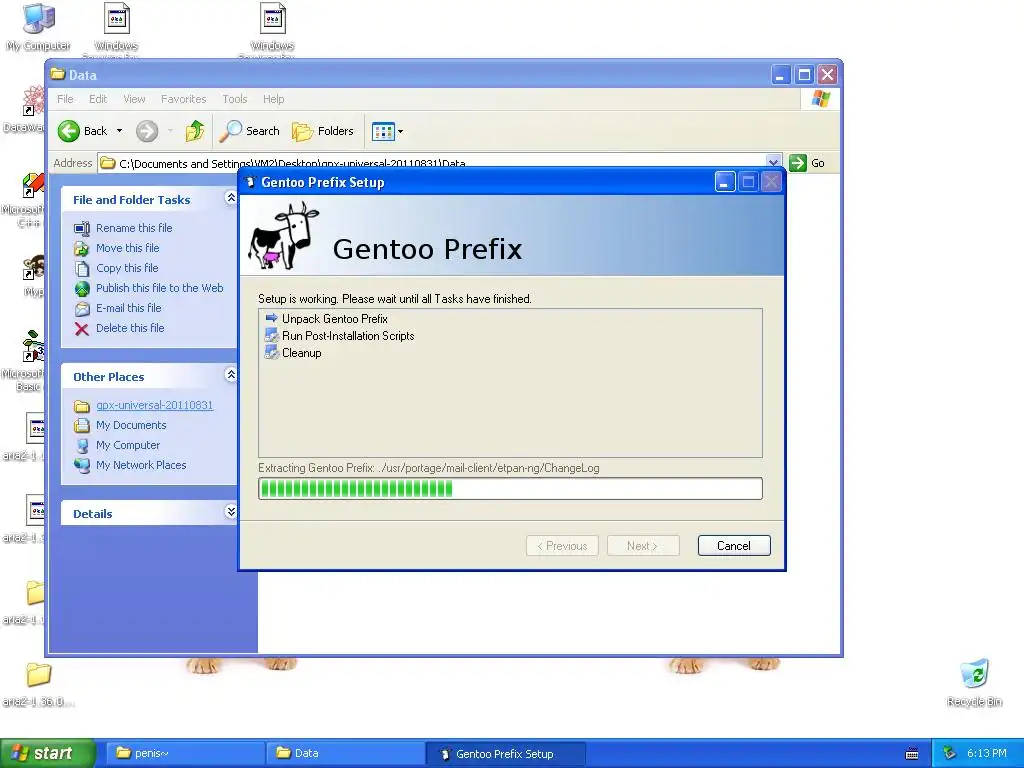Toggle the Folders pane button

coord(323,131)
